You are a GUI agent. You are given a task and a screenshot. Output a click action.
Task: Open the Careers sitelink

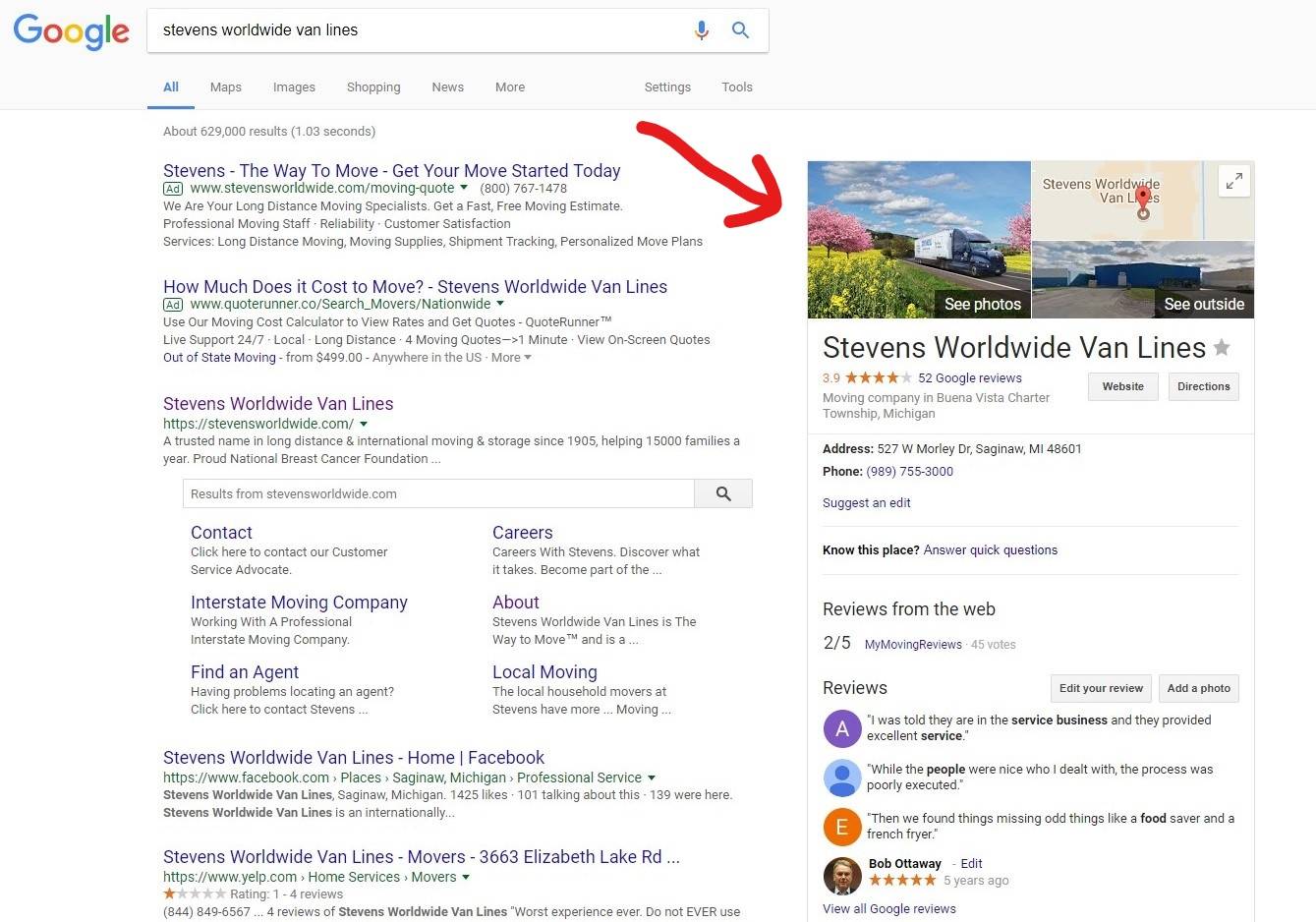pyautogui.click(x=522, y=533)
